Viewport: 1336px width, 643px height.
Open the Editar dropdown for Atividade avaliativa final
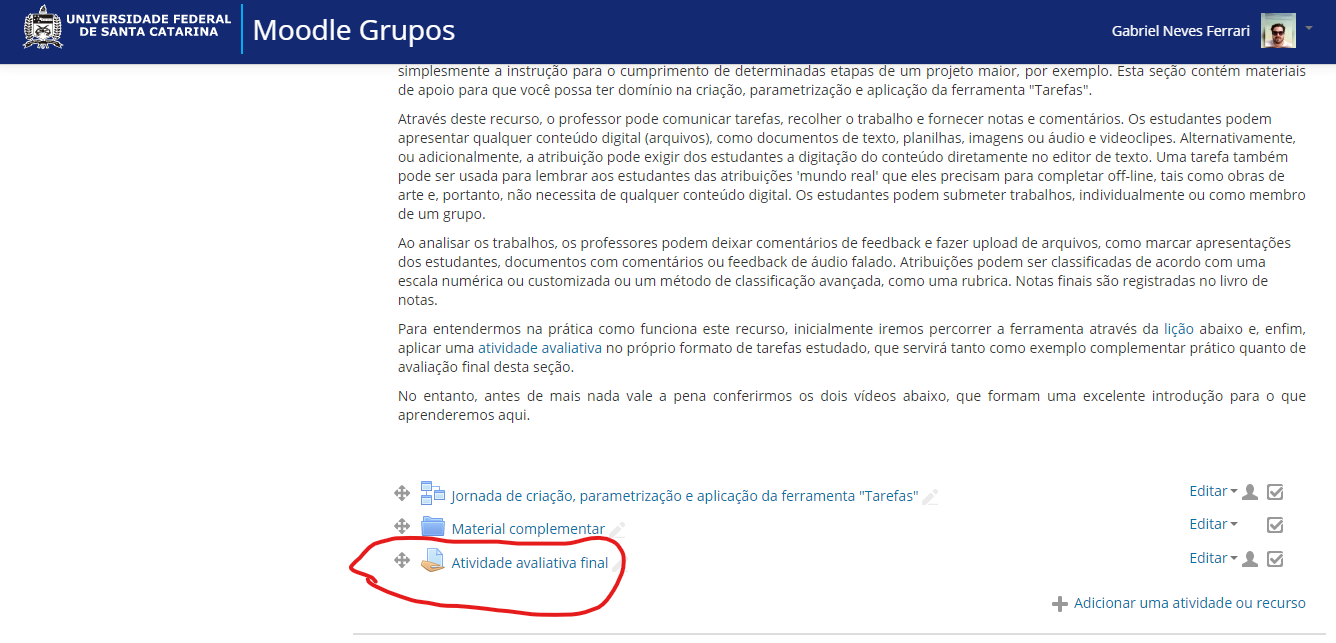(1213, 558)
